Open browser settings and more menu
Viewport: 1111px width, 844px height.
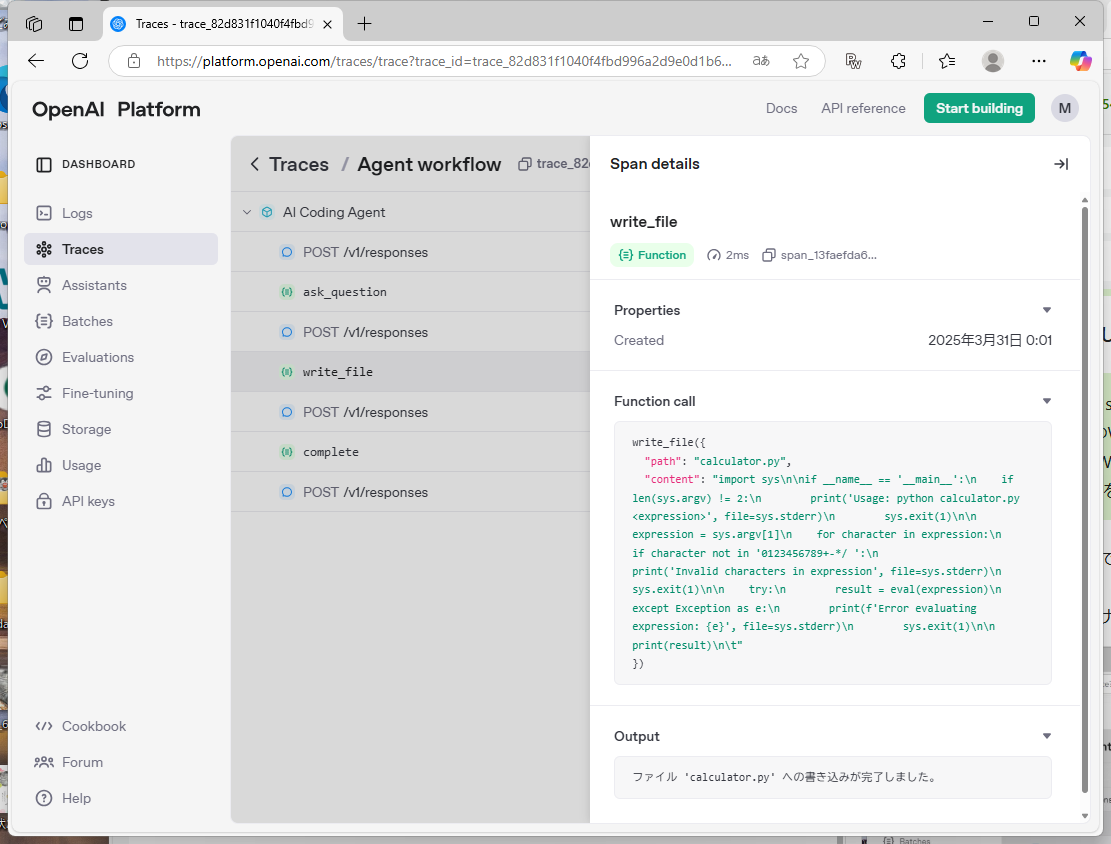(x=1039, y=61)
